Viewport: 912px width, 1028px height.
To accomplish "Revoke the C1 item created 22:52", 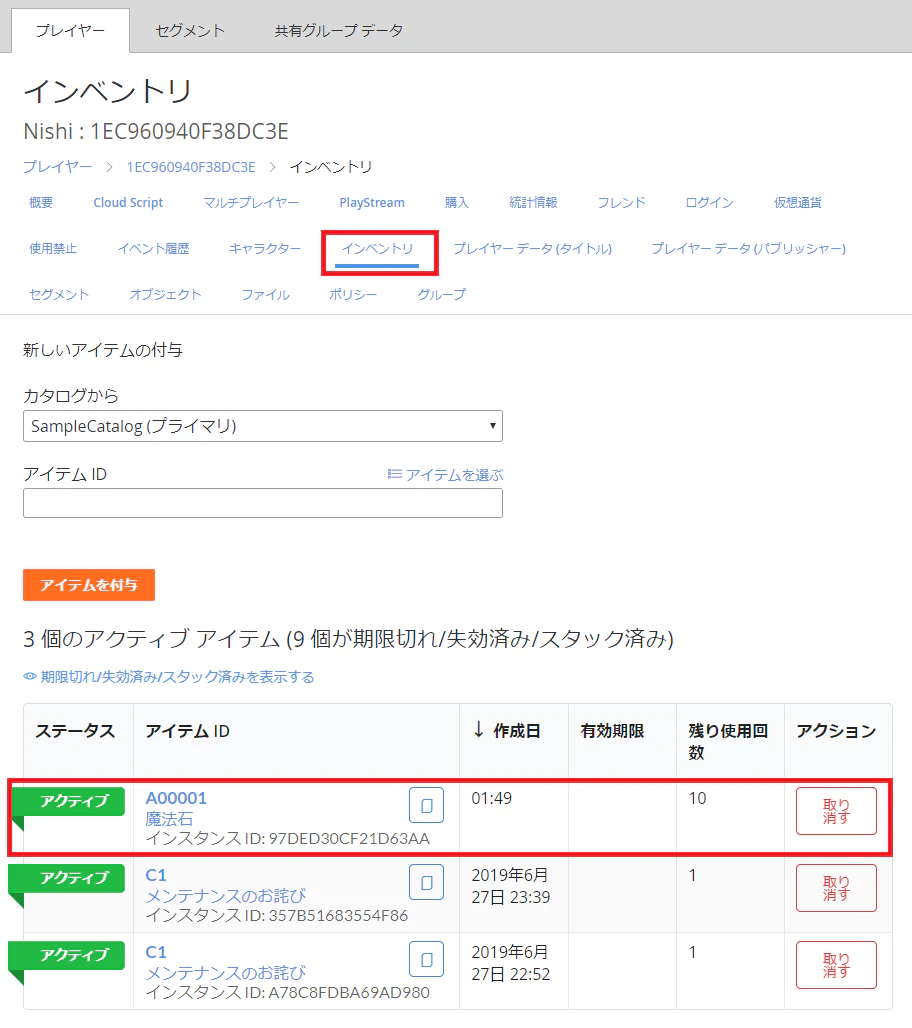I will (836, 965).
